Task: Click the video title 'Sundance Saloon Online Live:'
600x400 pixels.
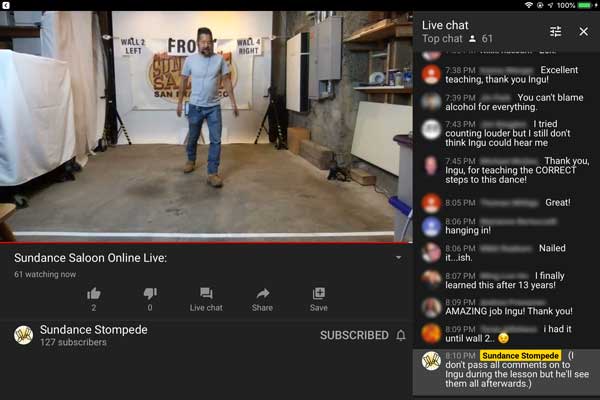Action: 91,258
